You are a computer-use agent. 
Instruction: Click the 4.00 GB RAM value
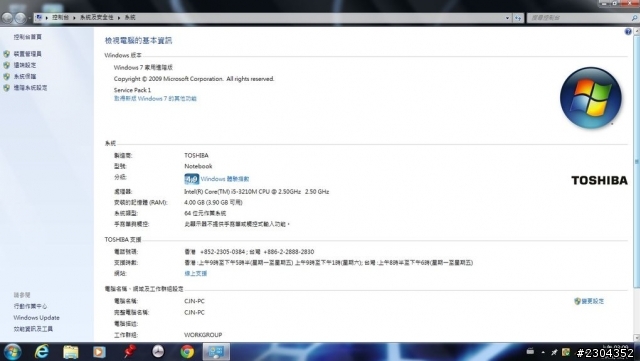point(213,203)
